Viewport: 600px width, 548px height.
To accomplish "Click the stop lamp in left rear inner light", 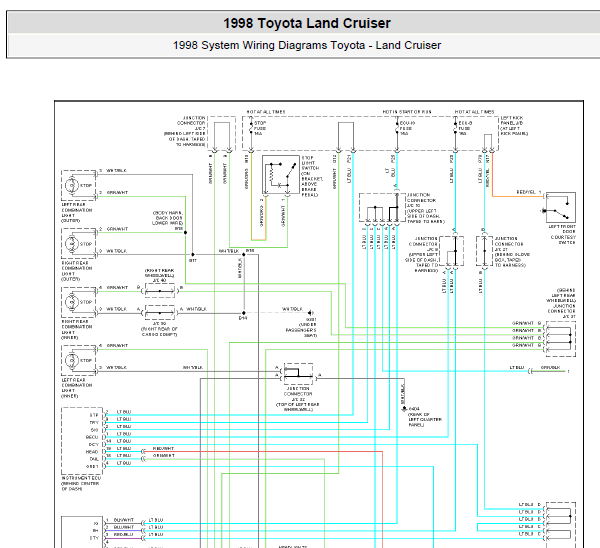I will tap(72, 360).
